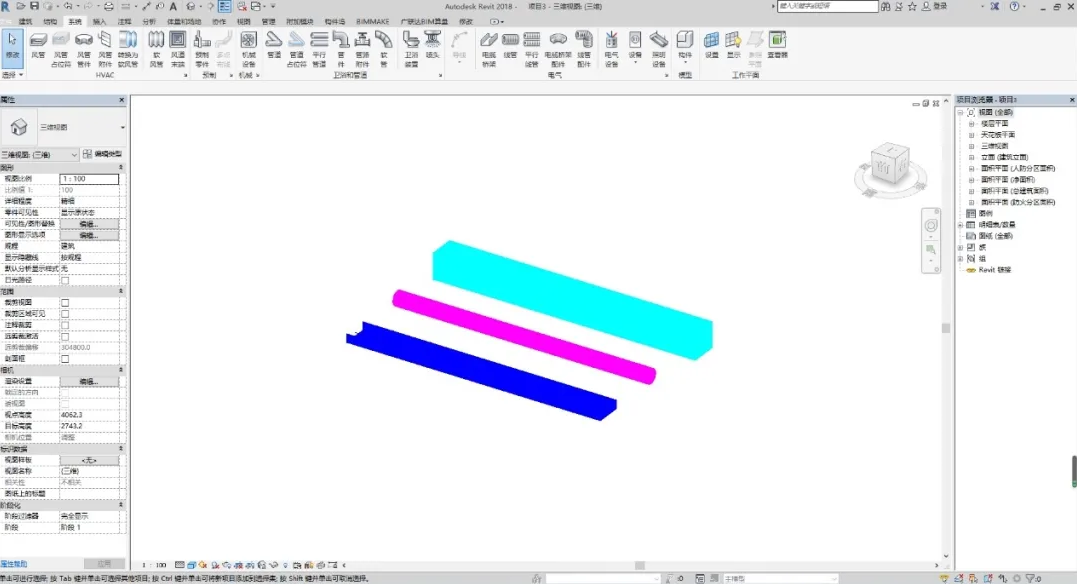Expand the 明细表/数量 tree node
This screenshot has width=1077, height=584.
(x=961, y=225)
